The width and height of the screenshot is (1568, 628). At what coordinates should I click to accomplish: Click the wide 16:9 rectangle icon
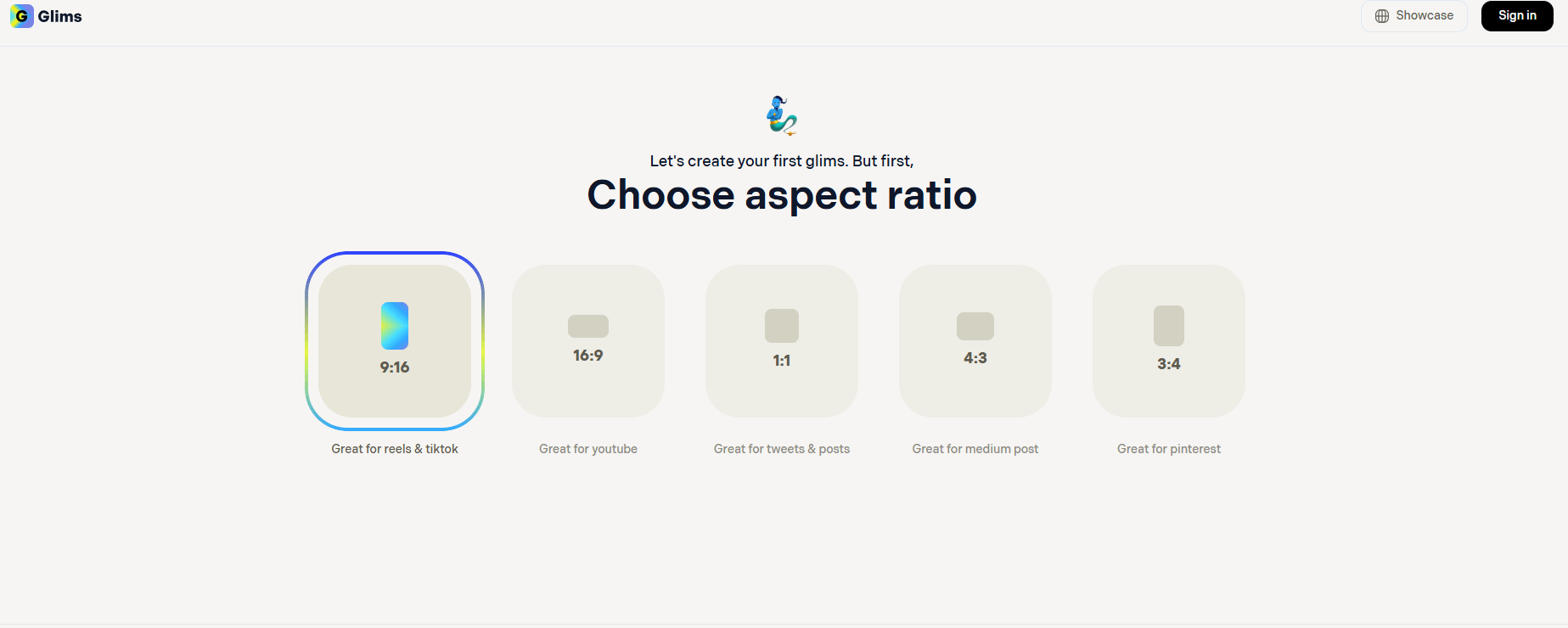pyautogui.click(x=588, y=326)
